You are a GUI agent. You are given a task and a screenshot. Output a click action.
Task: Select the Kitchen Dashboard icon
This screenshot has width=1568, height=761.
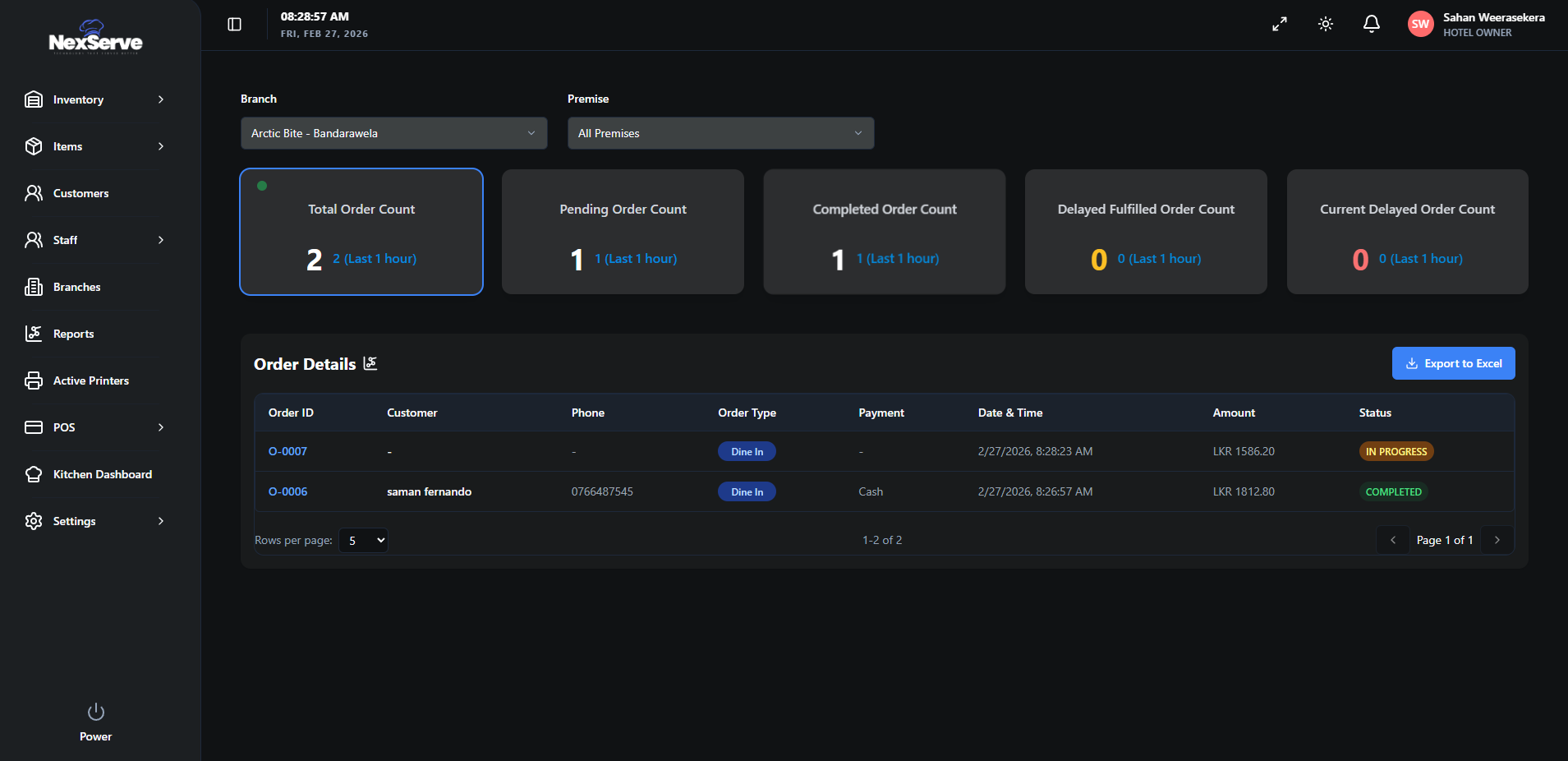pyautogui.click(x=34, y=474)
